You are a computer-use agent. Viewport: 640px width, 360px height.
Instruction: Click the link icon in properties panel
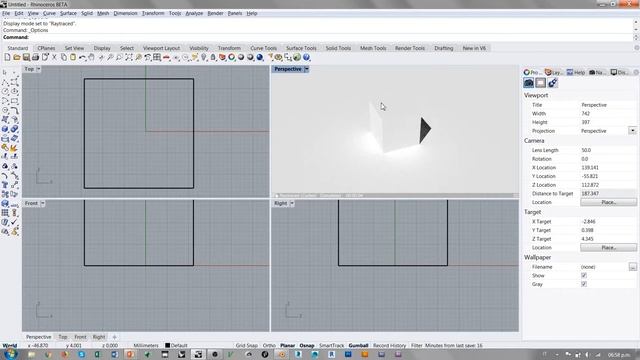(553, 83)
